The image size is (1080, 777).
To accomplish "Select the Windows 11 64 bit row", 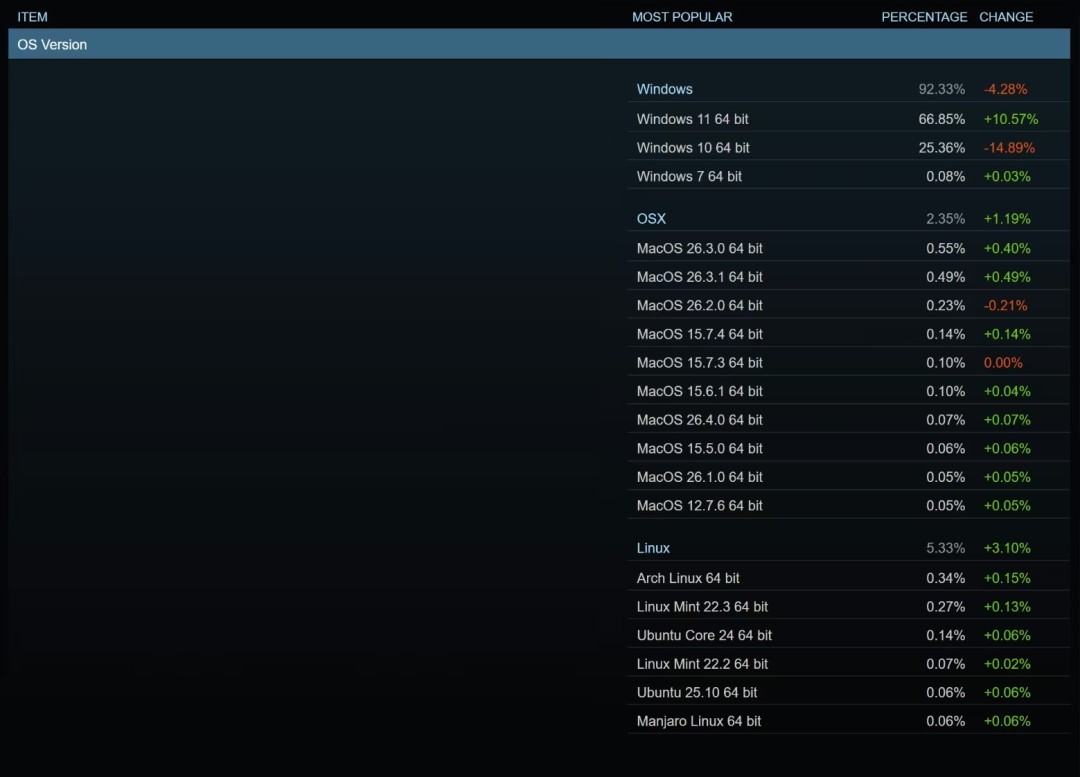I will pos(692,119).
